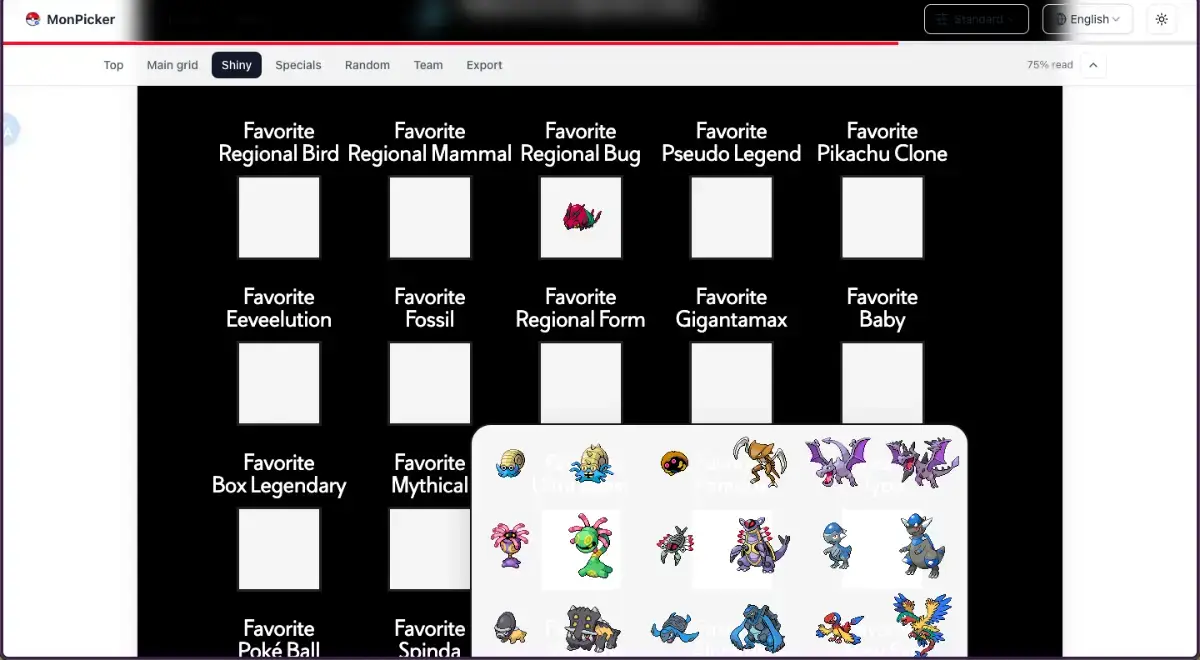Click the 75% read progress label
This screenshot has width=1200, height=660.
[1050, 65]
